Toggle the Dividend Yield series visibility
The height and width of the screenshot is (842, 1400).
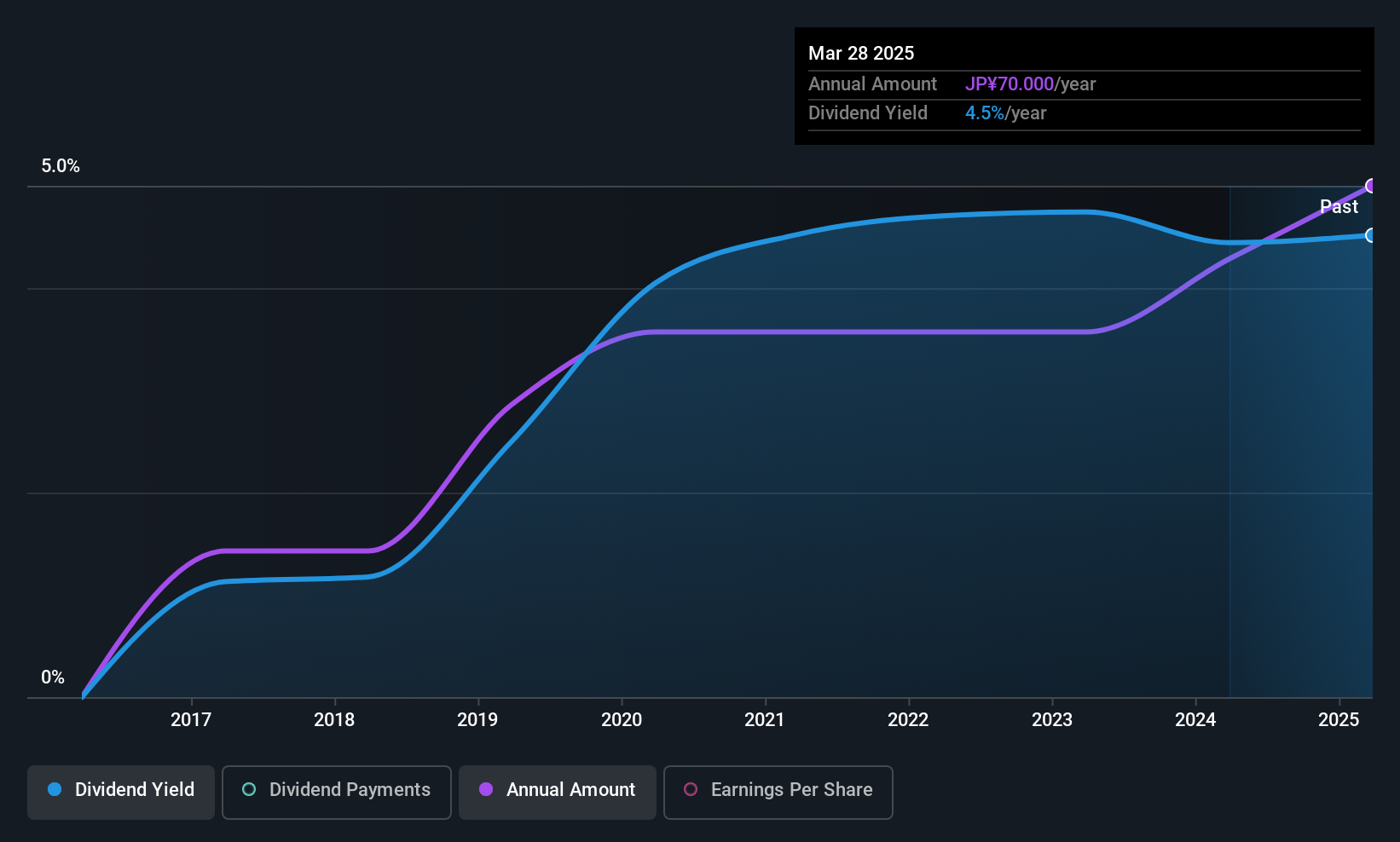[x=120, y=790]
